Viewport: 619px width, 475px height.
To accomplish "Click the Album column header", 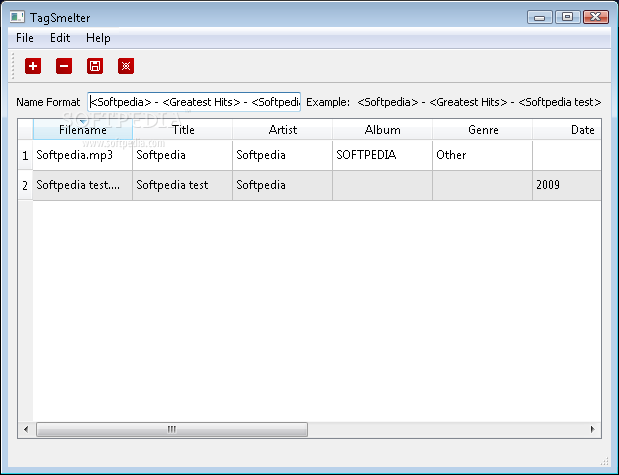I will (x=383, y=130).
